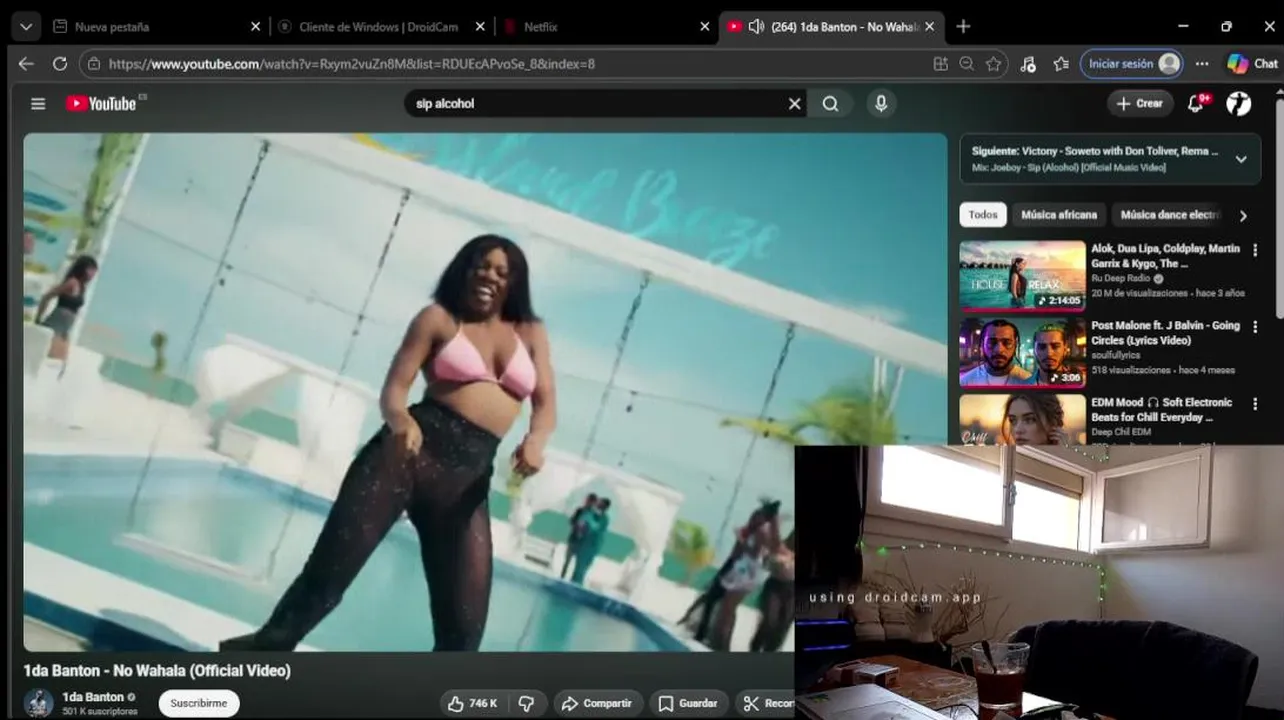
Task: Open the Going Circles 3:06 thumbnail
Action: 1022,352
